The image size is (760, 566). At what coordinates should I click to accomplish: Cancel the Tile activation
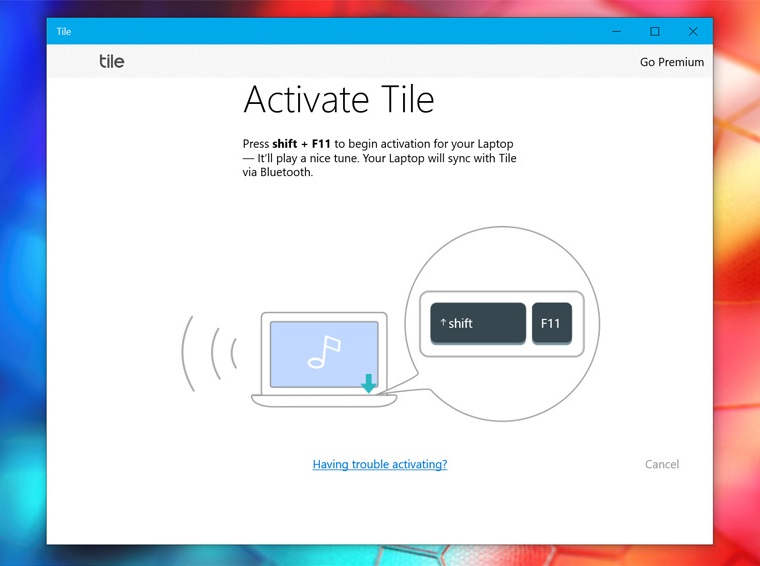(661, 464)
